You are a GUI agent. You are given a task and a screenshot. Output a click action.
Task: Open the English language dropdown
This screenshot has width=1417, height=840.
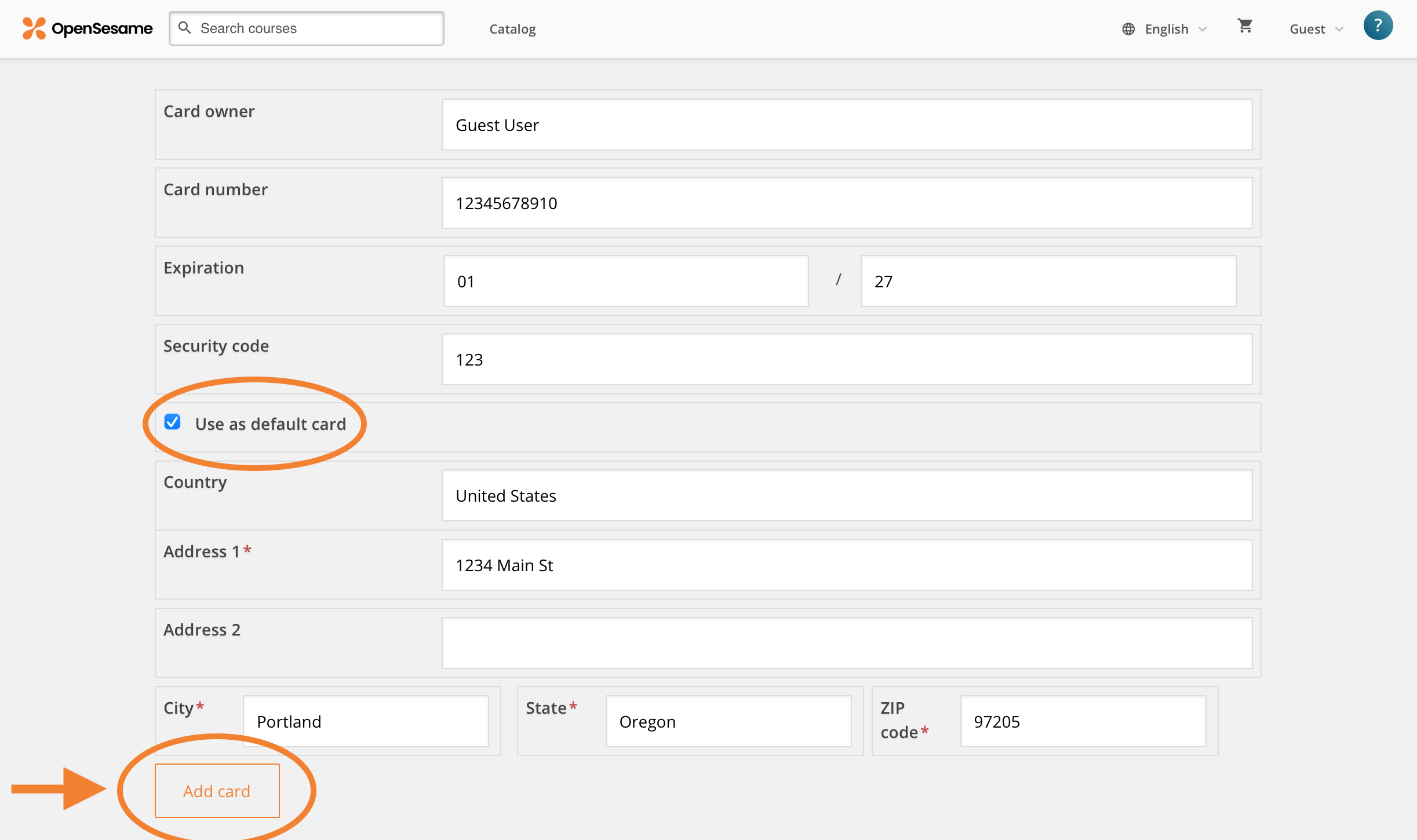[1167, 28]
